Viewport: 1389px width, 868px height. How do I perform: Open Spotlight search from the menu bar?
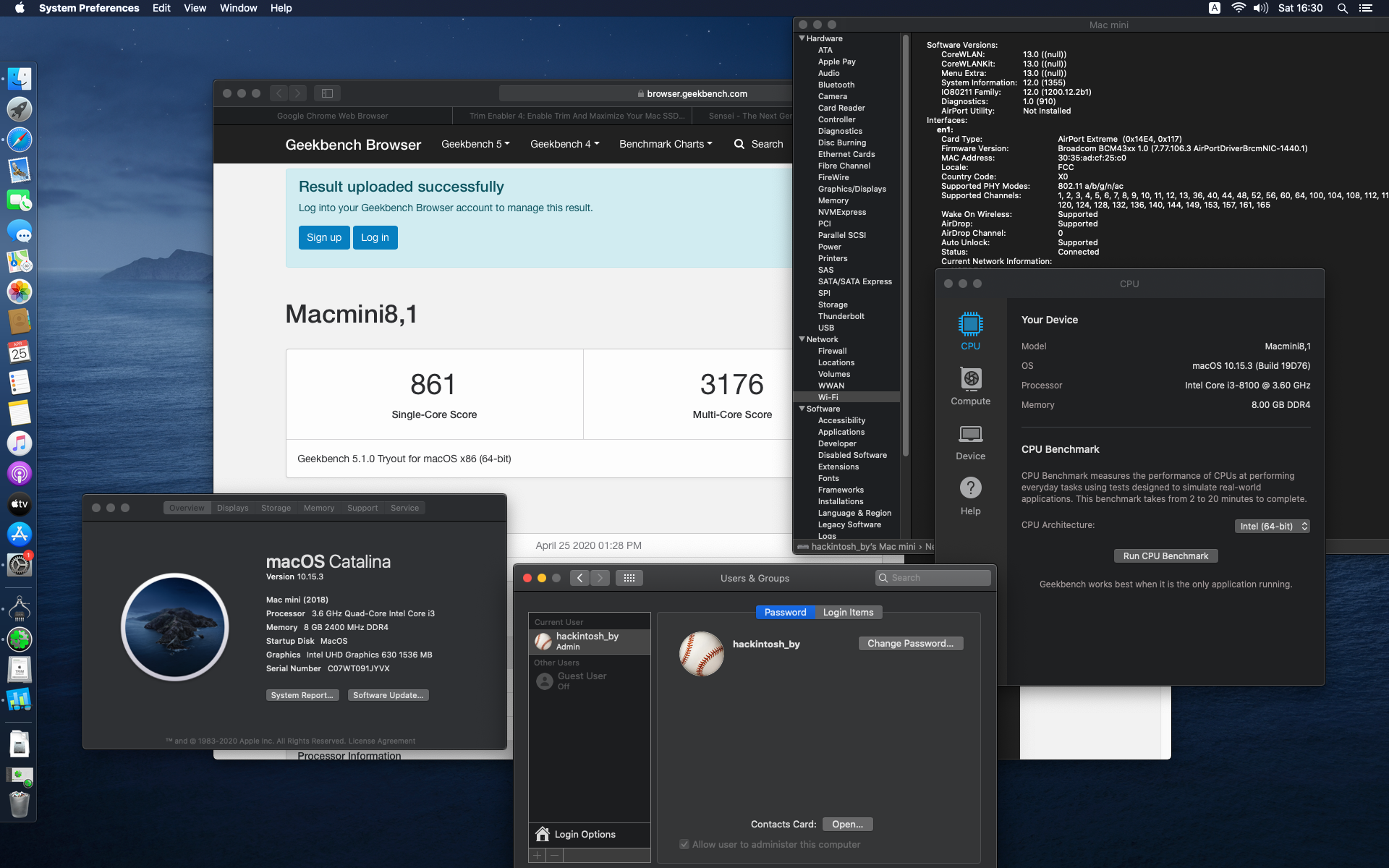(1342, 8)
